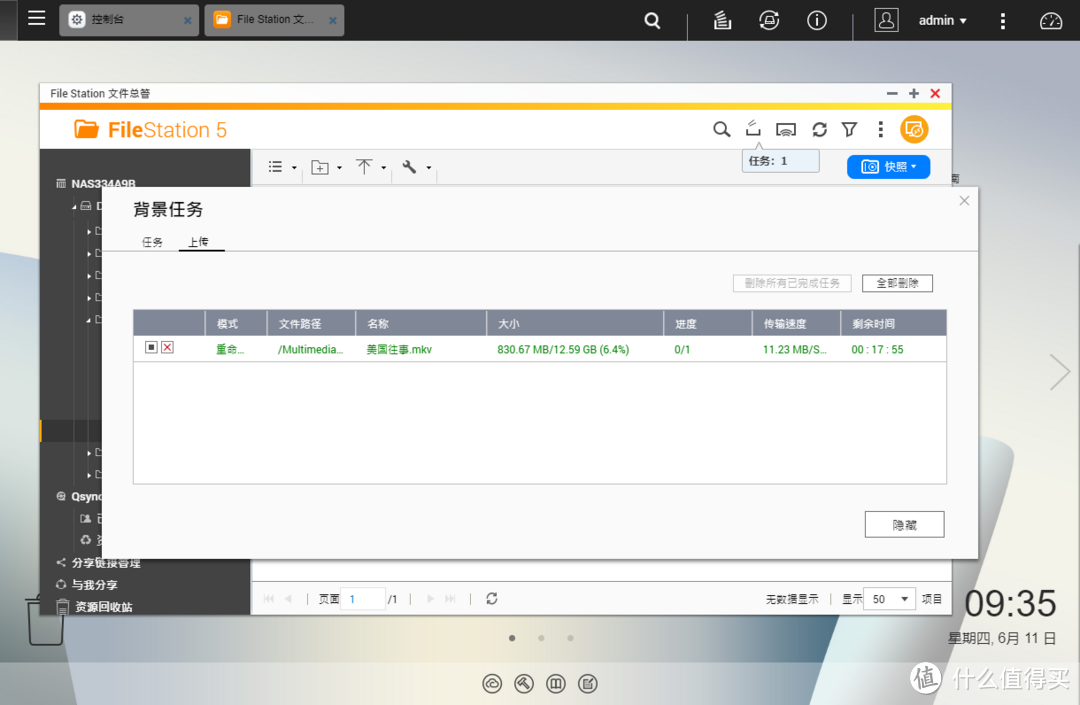Open 与我分享 in the sidebar
The height and width of the screenshot is (705, 1080).
[x=94, y=585]
